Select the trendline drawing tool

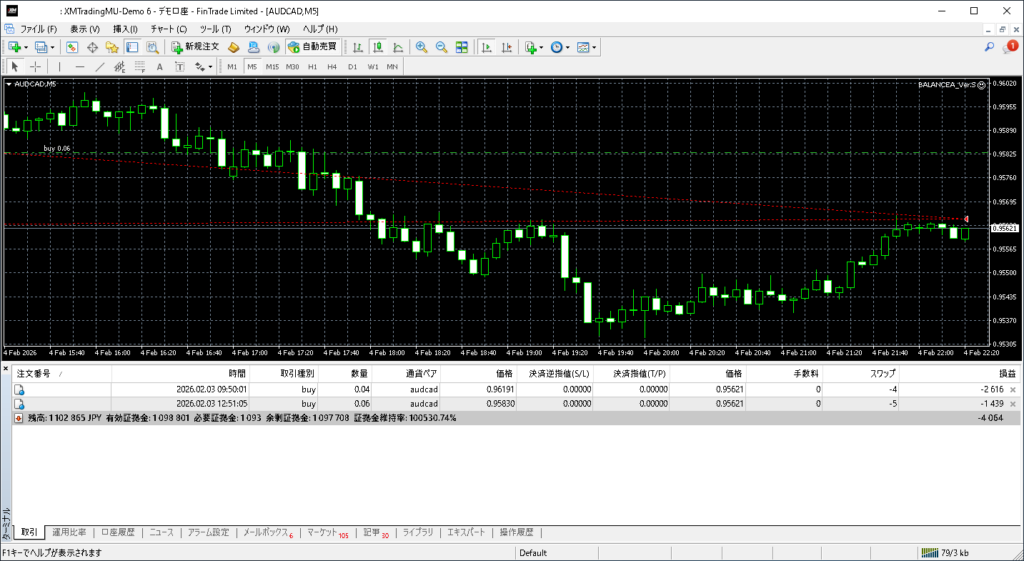100,66
